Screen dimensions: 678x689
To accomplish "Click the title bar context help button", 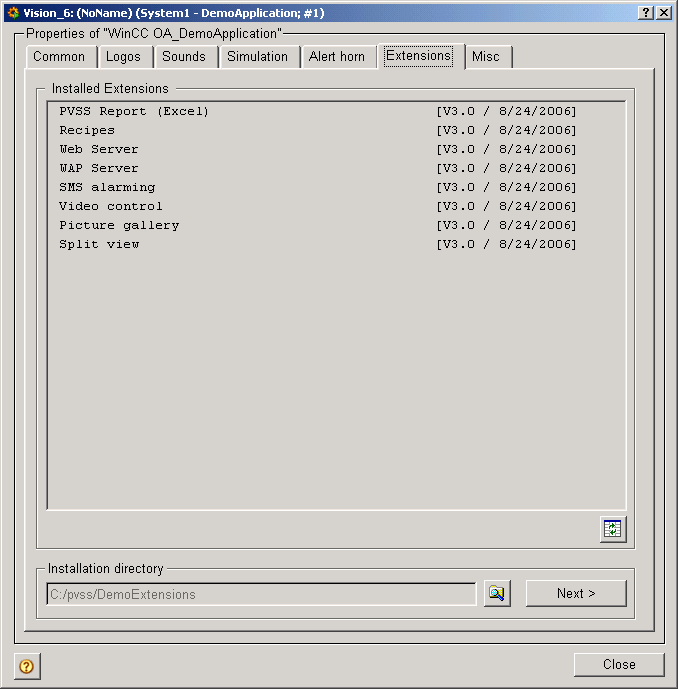I will click(645, 12).
